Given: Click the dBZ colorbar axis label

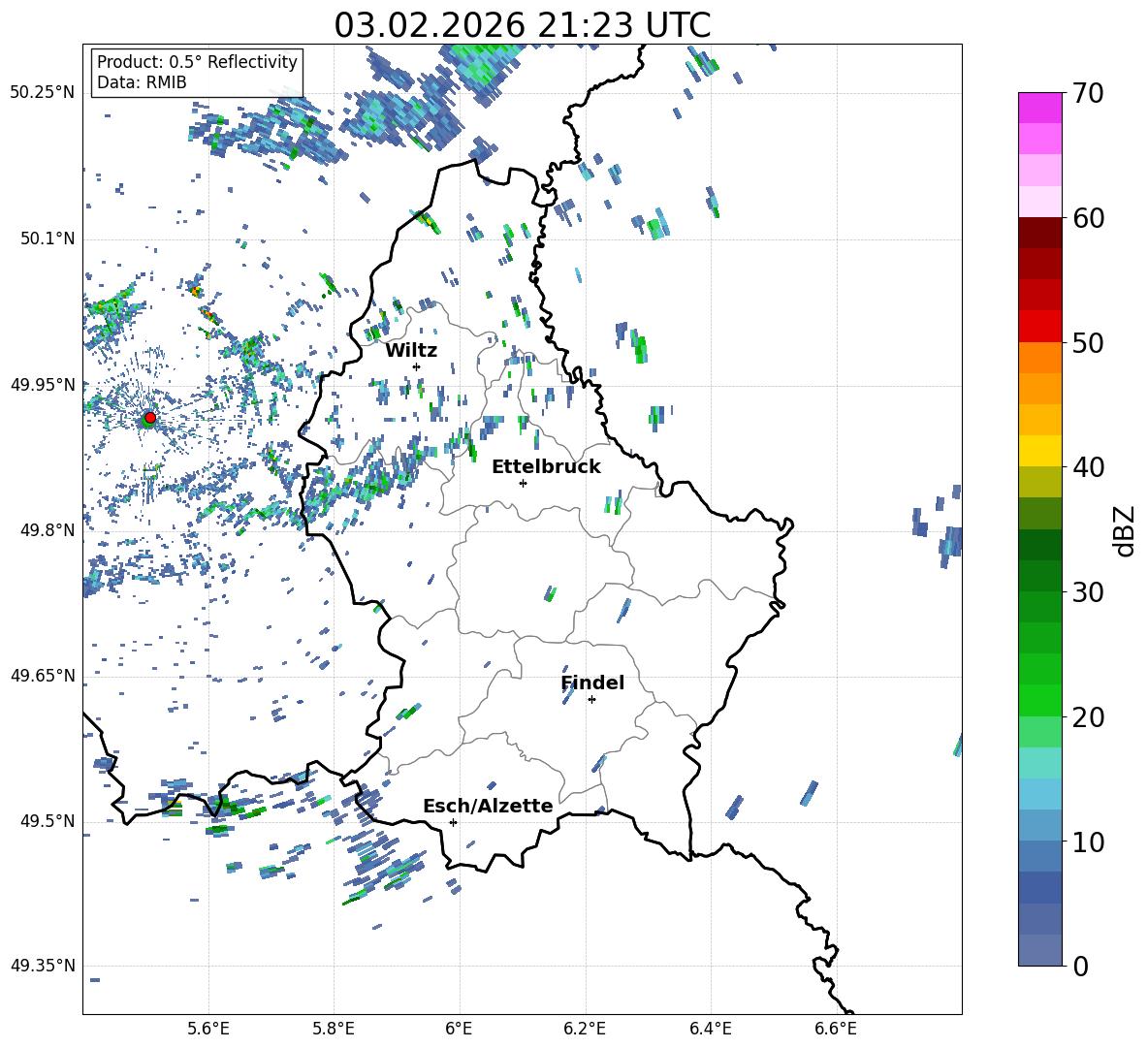Looking at the screenshot, I should point(1126,530).
